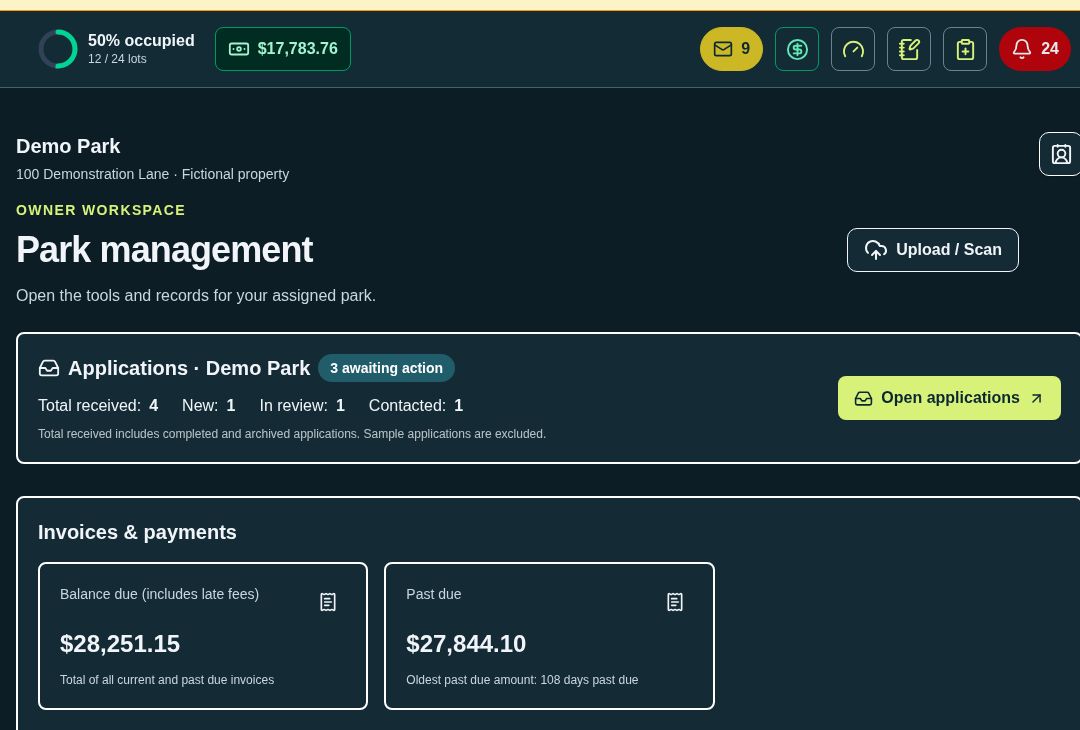Click the In review: 1 count
This screenshot has width=1080, height=730.
pyautogui.click(x=302, y=406)
